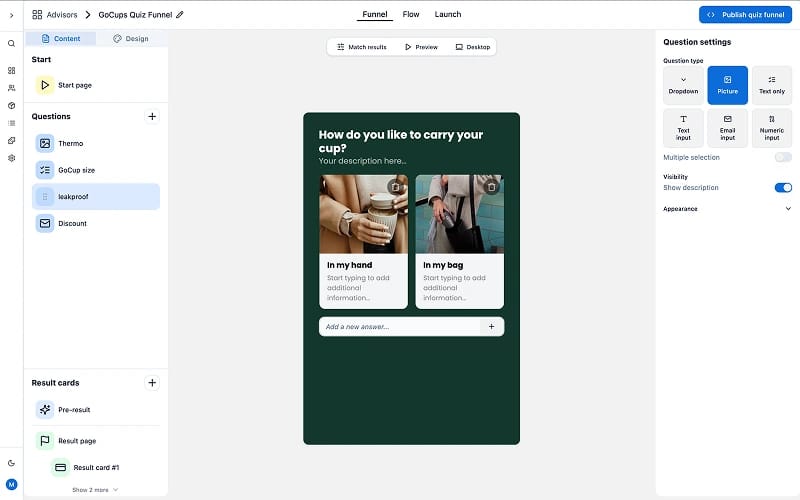Enable the Multiple selection toggle
The image size is (800, 500).
(x=783, y=157)
